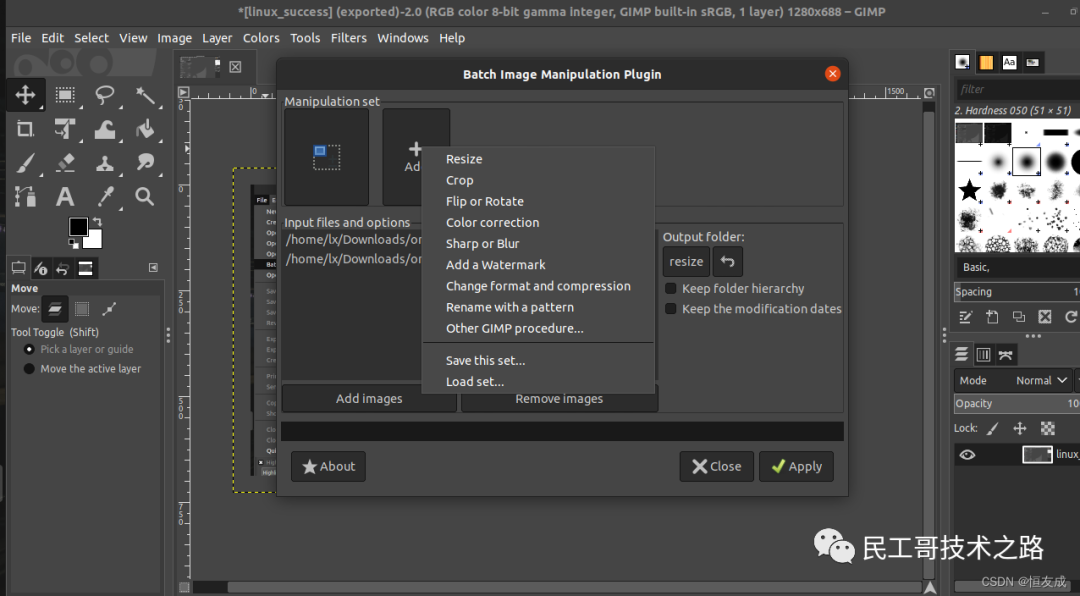
Task: Open the Colors menu
Action: click(261, 38)
